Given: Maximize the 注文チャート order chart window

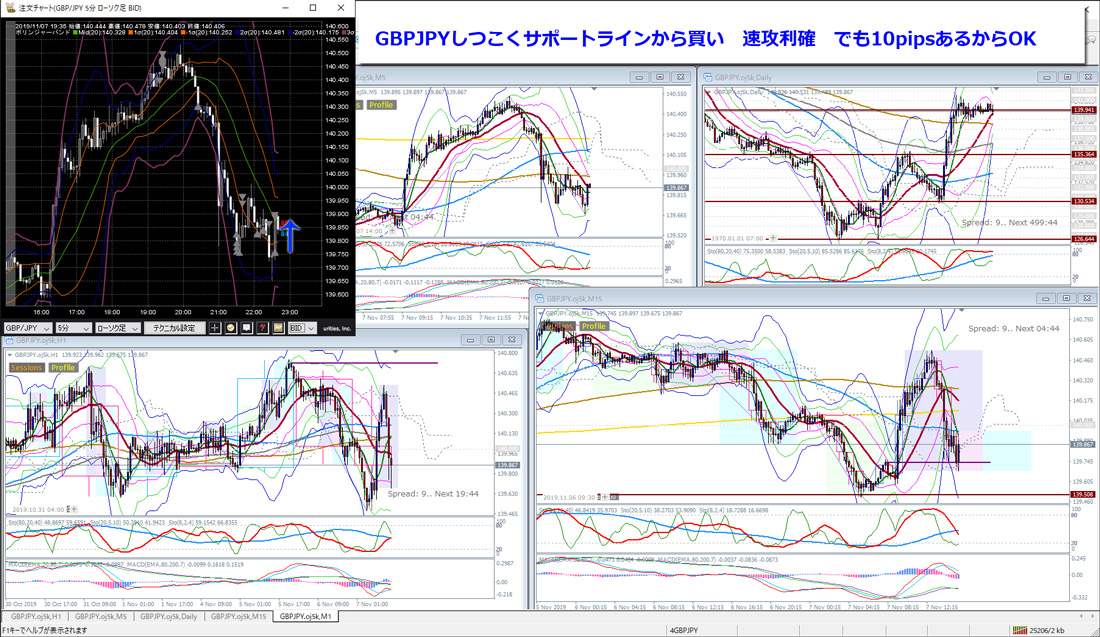Looking at the screenshot, I should pyautogui.click(x=313, y=8).
